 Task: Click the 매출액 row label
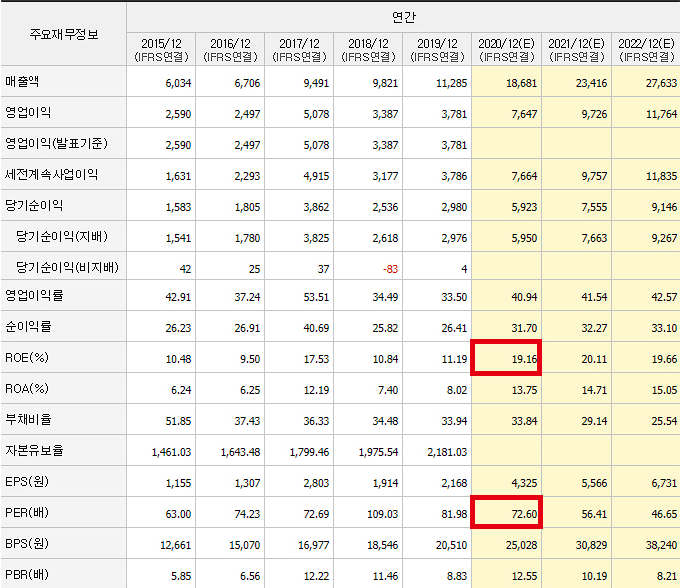click(x=22, y=82)
